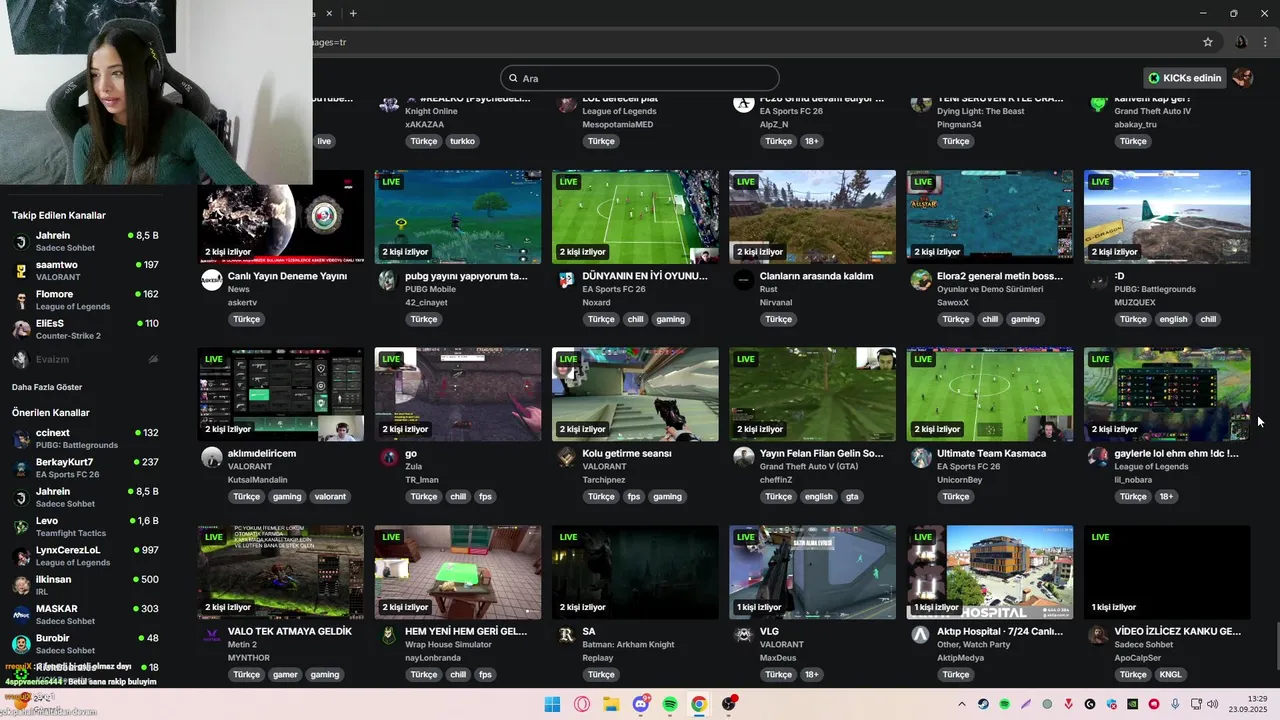Viewport: 1280px width, 720px height.
Task: Click the microphone tray icon
Action: [1175, 704]
